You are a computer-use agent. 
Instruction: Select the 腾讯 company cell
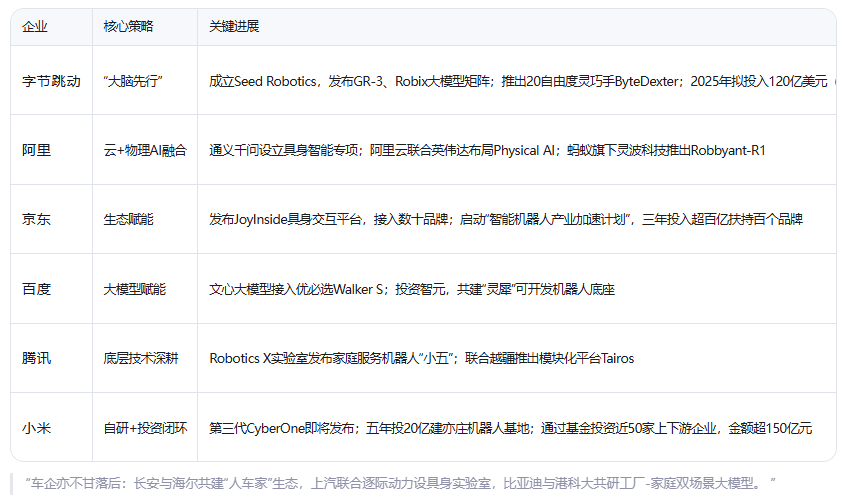pyautogui.click(x=37, y=358)
